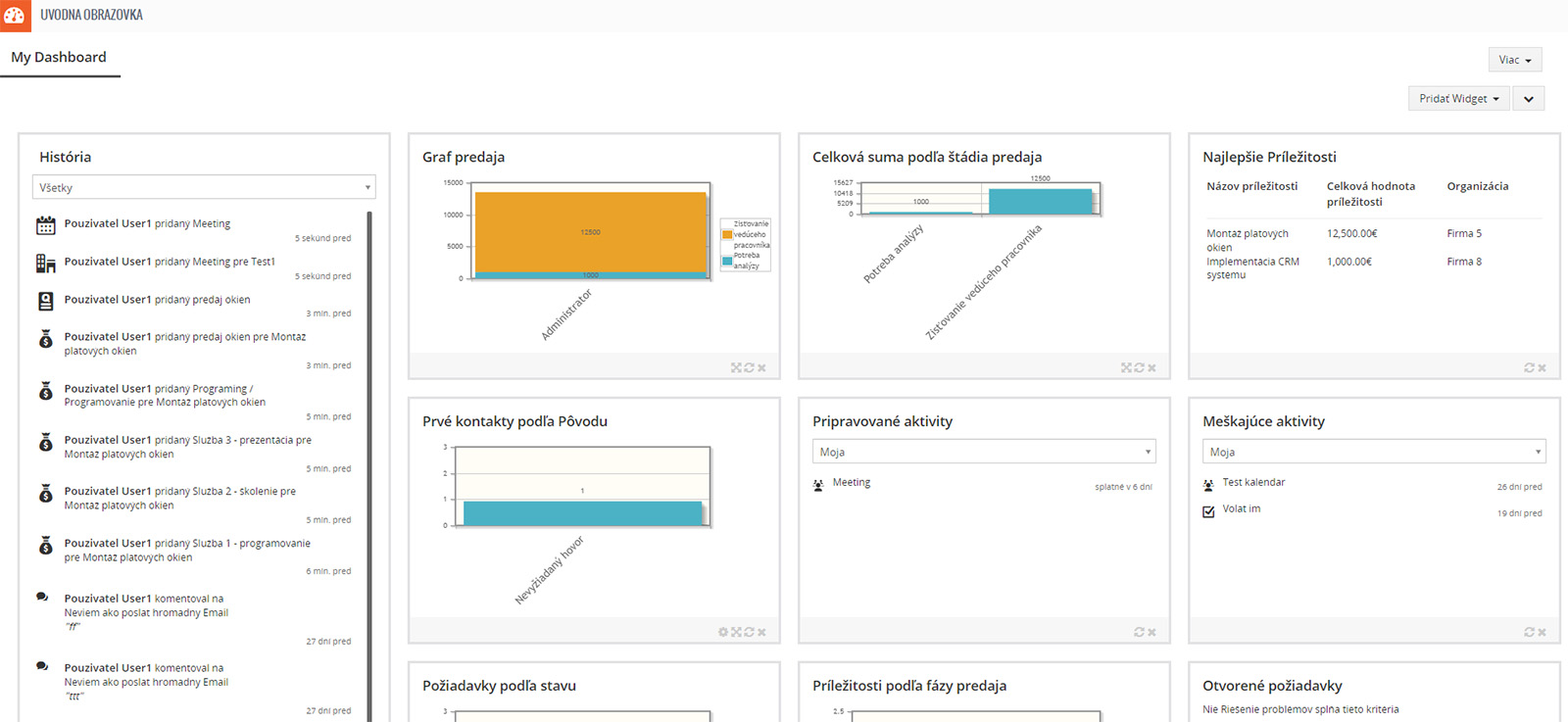Screen dimensions: 1568x722
Task: Click the UVODNA OBRAZOVKA header title
Action: click(x=91, y=15)
